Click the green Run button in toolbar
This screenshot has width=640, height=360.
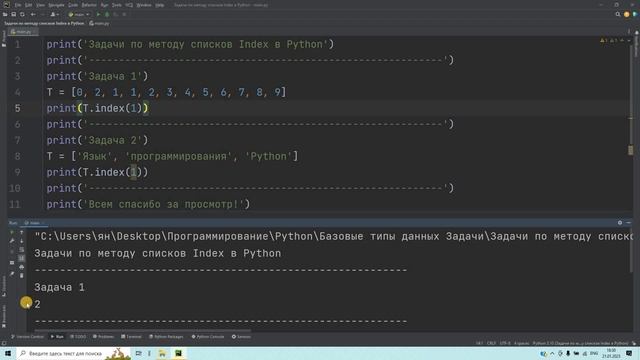click(x=98, y=14)
